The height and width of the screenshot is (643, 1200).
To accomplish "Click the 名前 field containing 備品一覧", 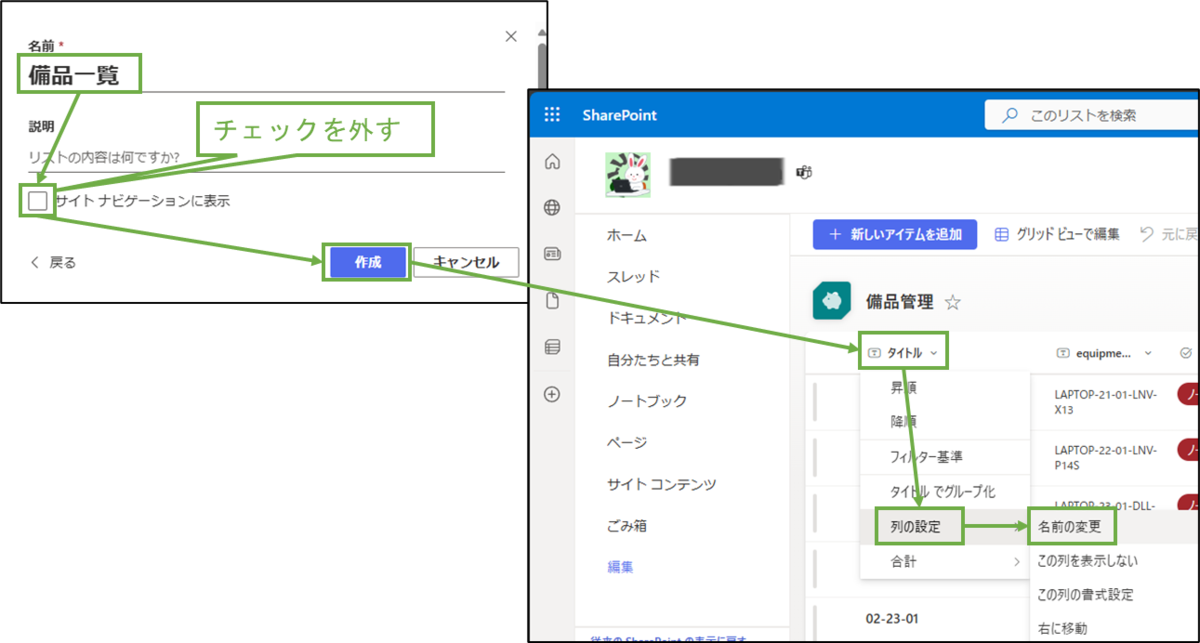I will coord(266,75).
